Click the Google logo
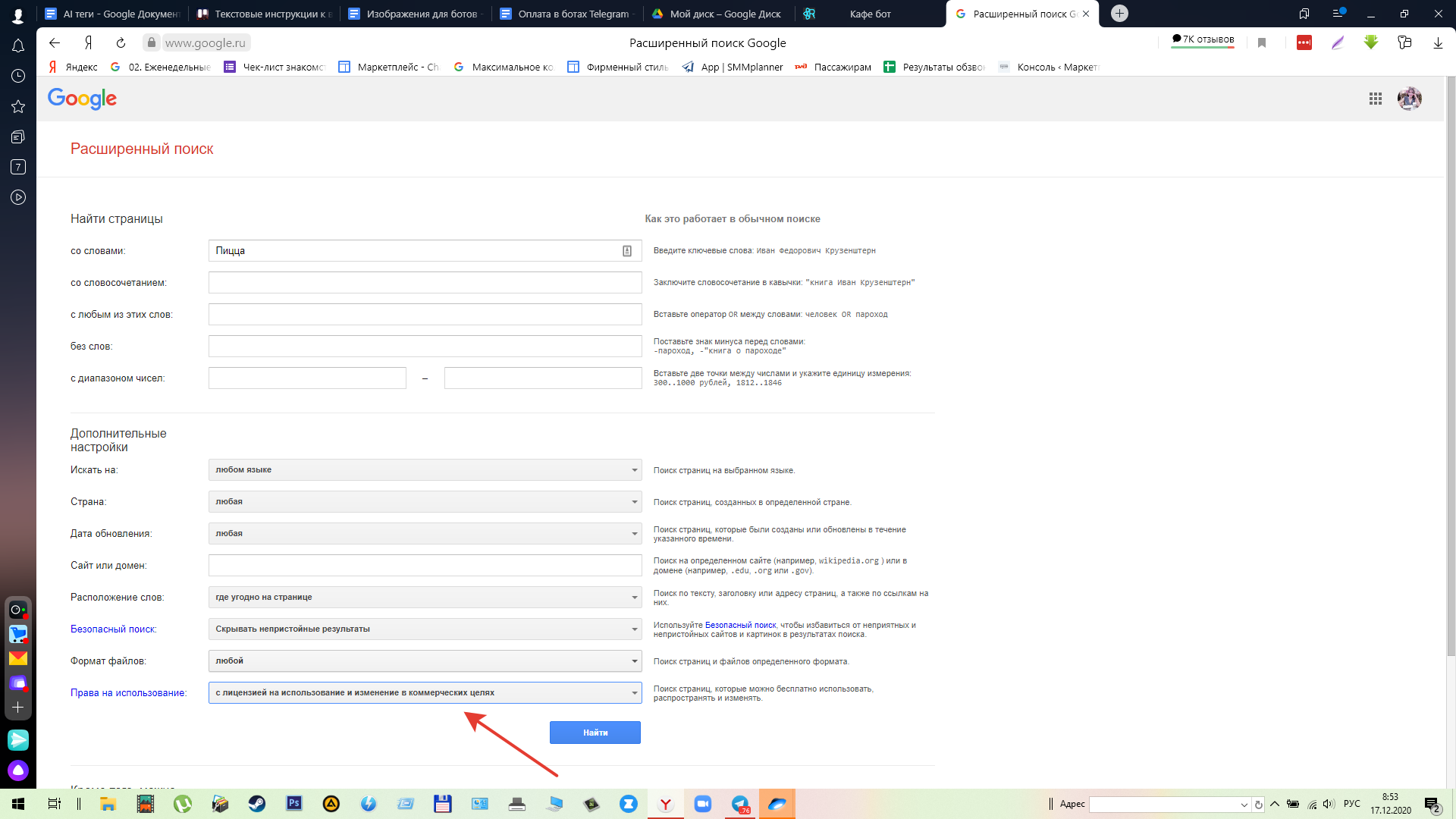The height and width of the screenshot is (819, 1456). click(82, 99)
